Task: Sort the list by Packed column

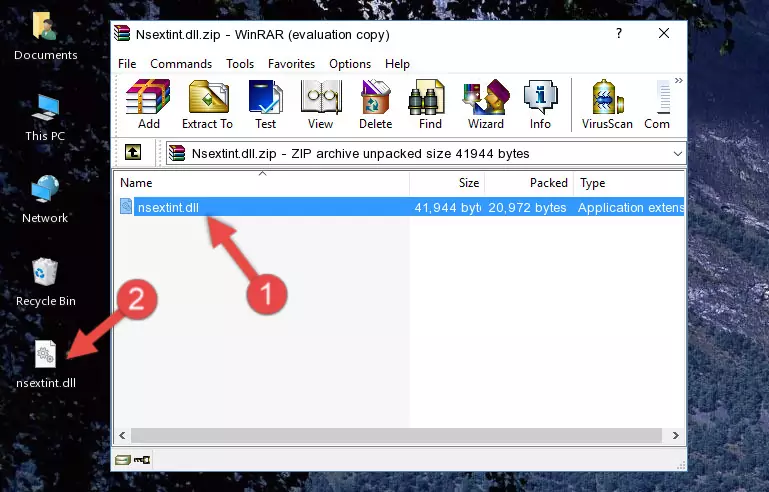Action: [x=529, y=183]
